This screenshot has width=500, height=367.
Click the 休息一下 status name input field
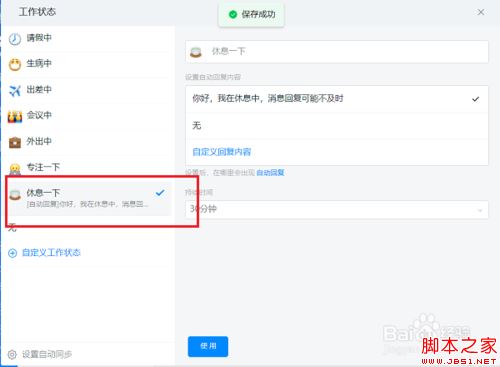coord(337,52)
